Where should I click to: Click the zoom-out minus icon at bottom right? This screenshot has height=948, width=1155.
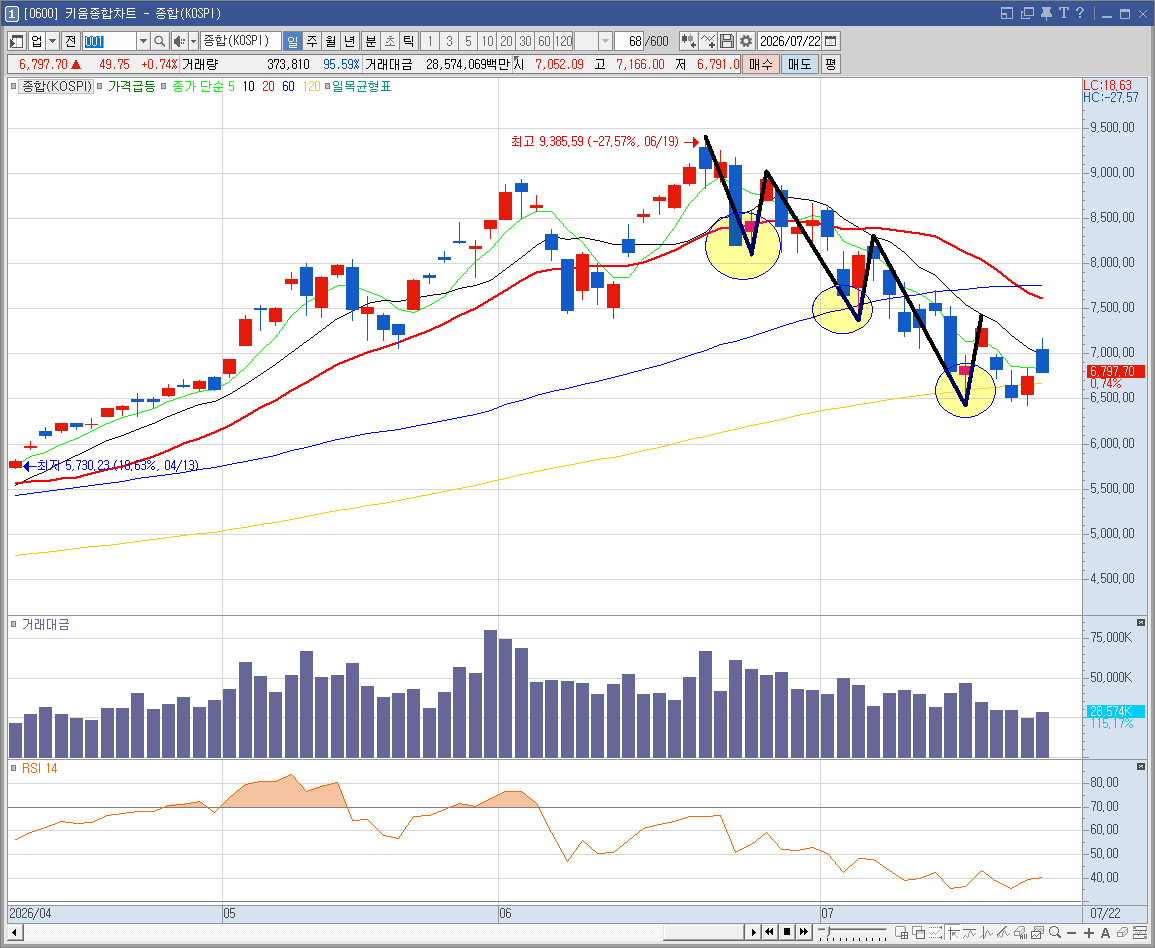[x=1072, y=933]
